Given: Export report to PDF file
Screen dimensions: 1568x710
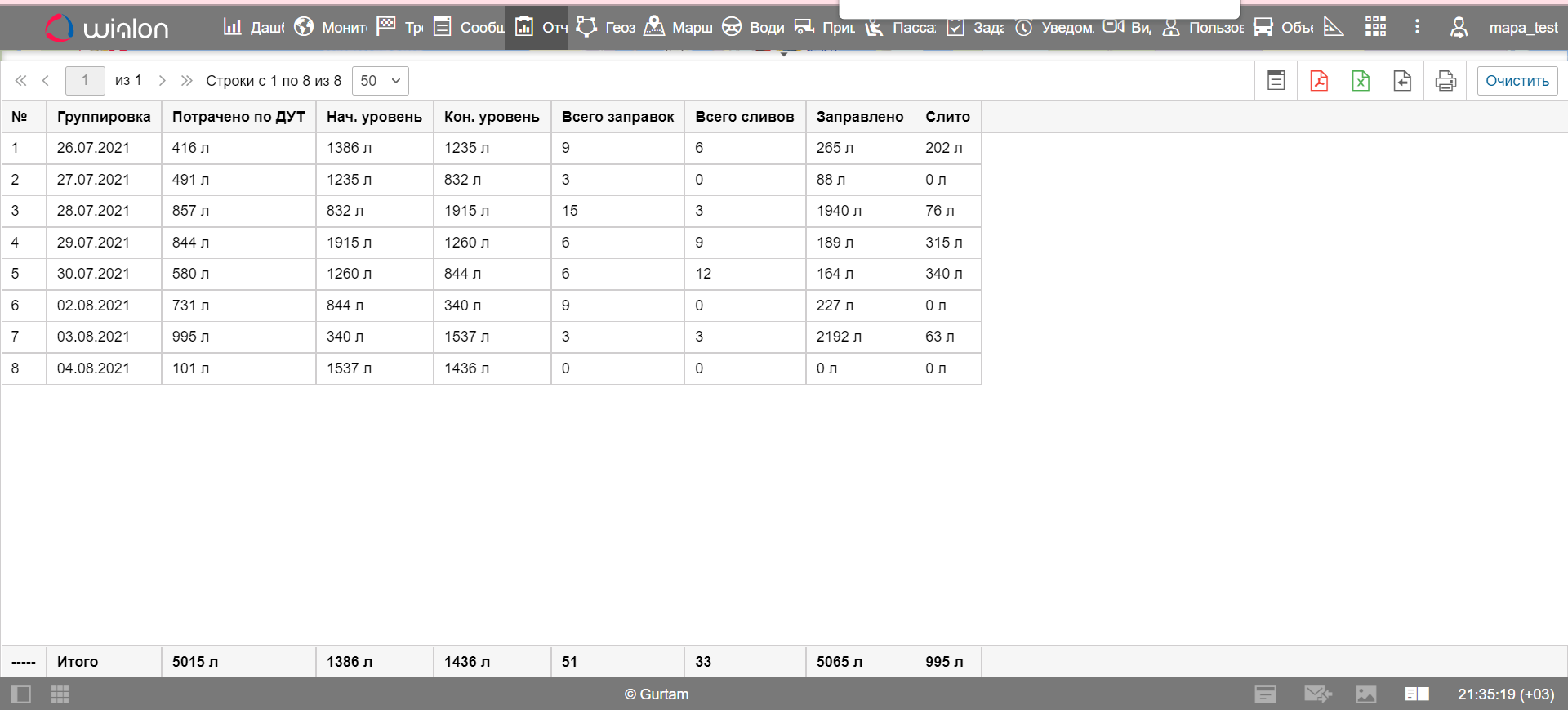Looking at the screenshot, I should coord(1318,81).
